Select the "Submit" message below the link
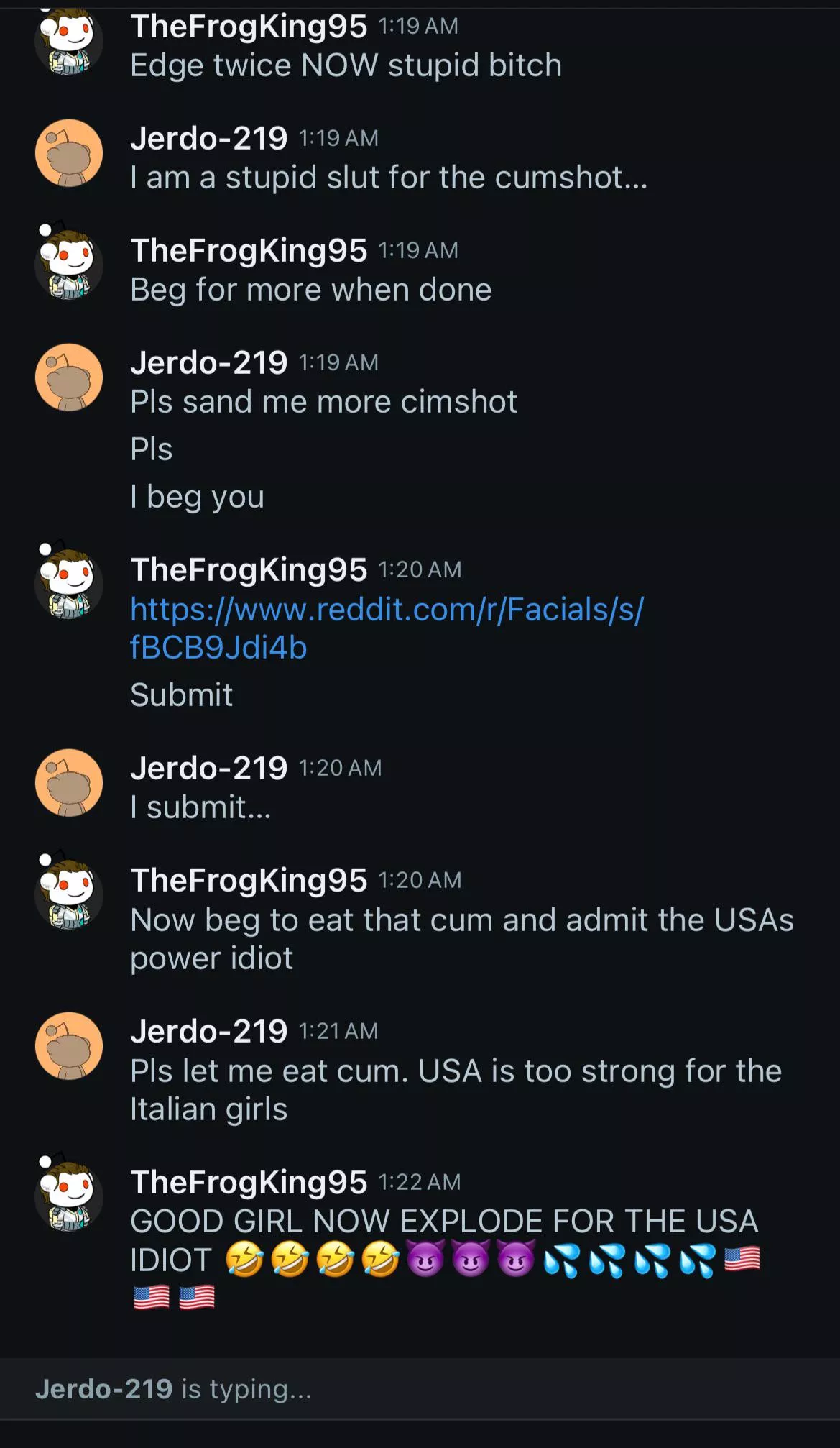Screen dimensions: 840x1448 [x=181, y=695]
